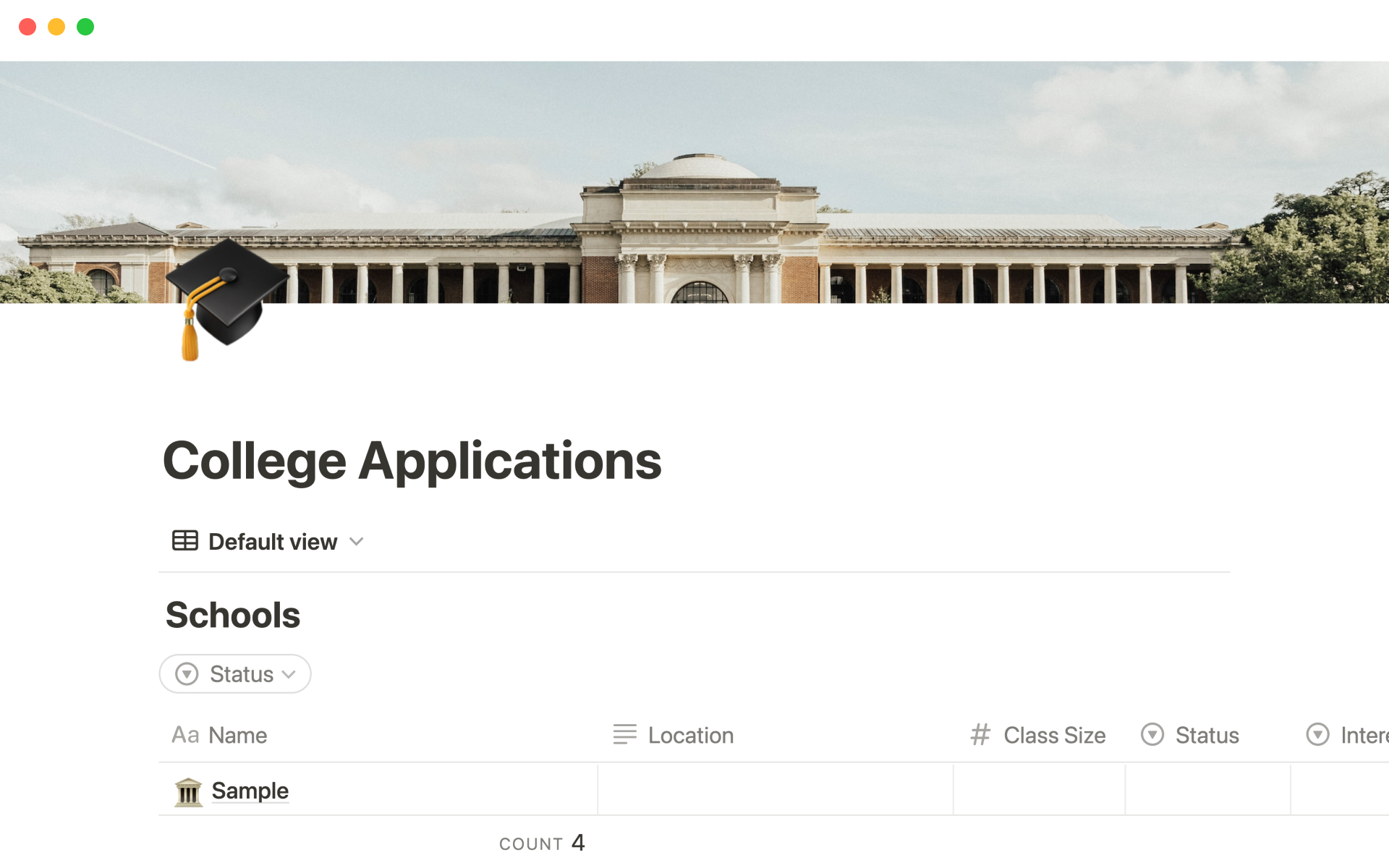Open the Status filter pill chevron
This screenshot has width=1389, height=868.
click(289, 674)
